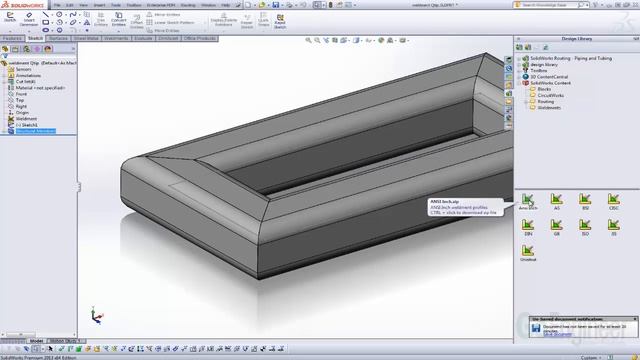Click the Refresh icon in Design Library
This screenshot has height=360, width=640.
(x=545, y=48)
